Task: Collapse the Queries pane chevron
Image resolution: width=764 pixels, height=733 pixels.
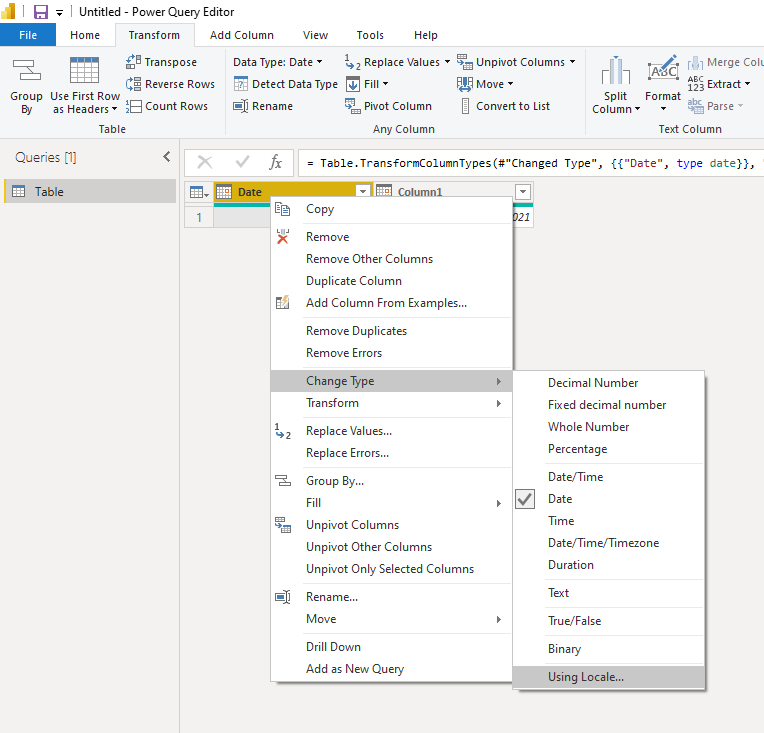Action: coord(167,157)
